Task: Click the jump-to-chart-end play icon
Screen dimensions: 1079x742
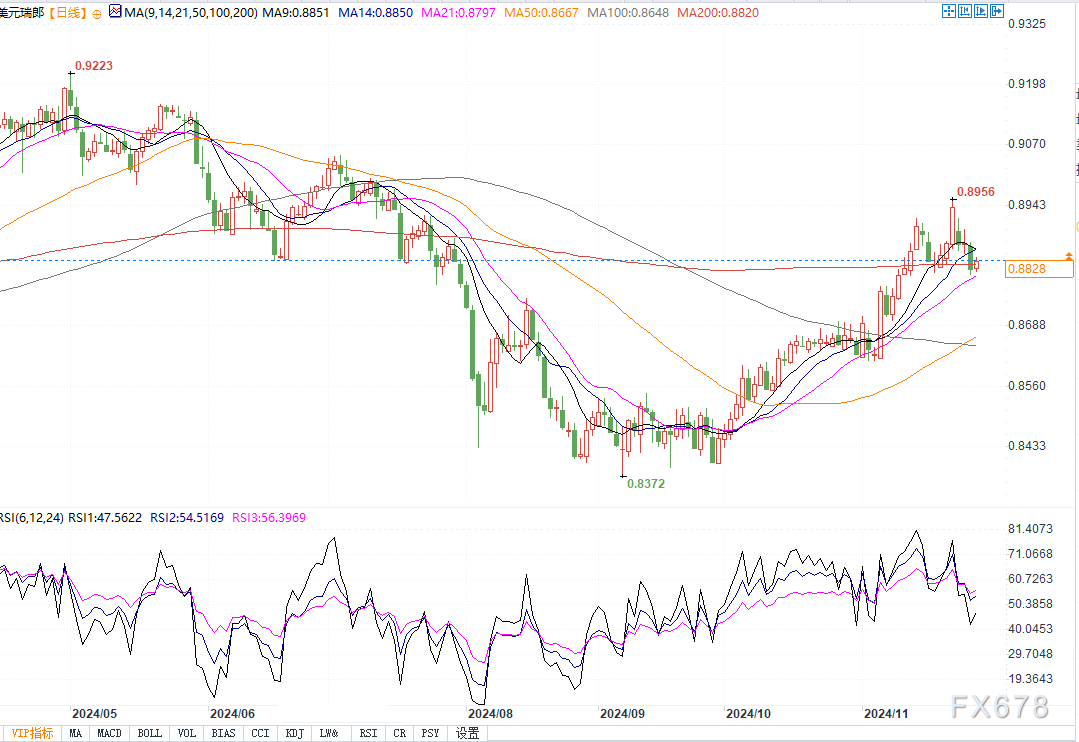Action: tap(981, 12)
